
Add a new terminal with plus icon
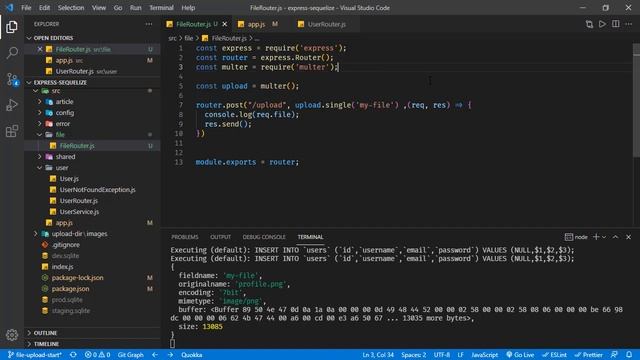596,237
